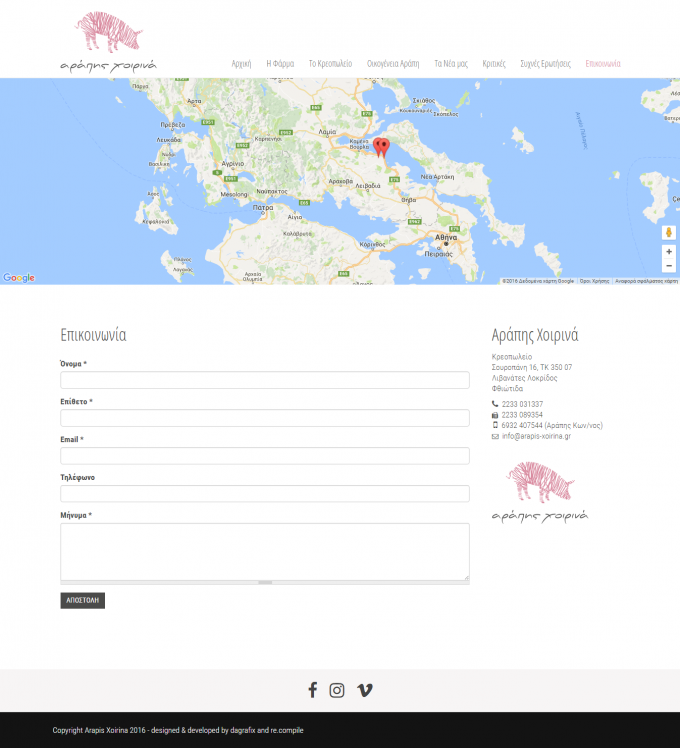Click the header pig logo

point(108,42)
